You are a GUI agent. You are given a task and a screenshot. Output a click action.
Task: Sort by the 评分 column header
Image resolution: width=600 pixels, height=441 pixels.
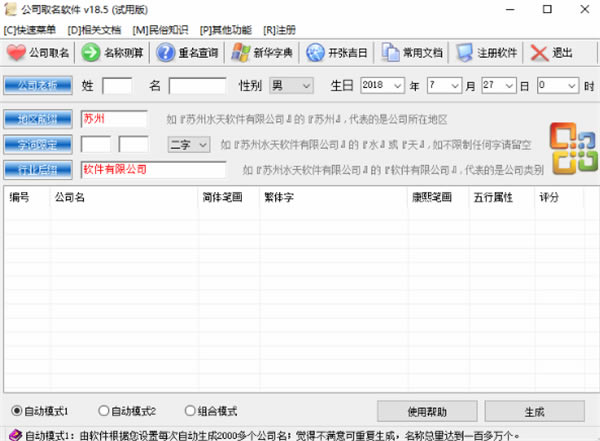[x=549, y=197]
